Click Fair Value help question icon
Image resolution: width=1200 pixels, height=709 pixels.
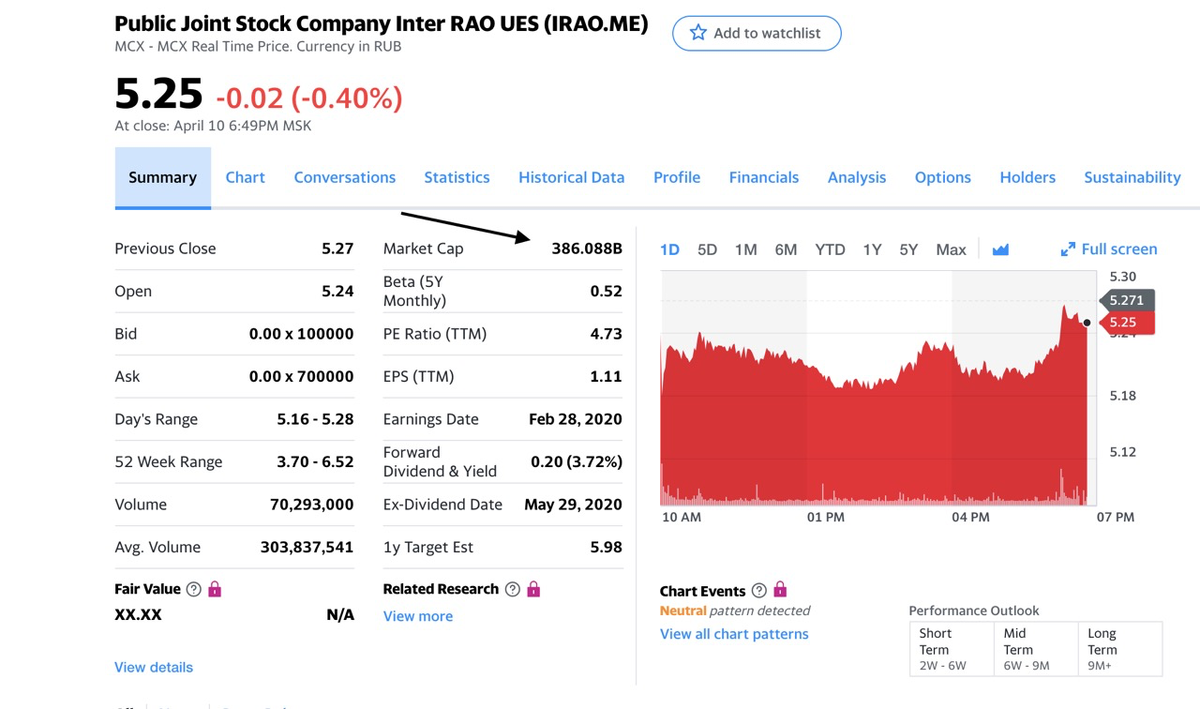194,589
